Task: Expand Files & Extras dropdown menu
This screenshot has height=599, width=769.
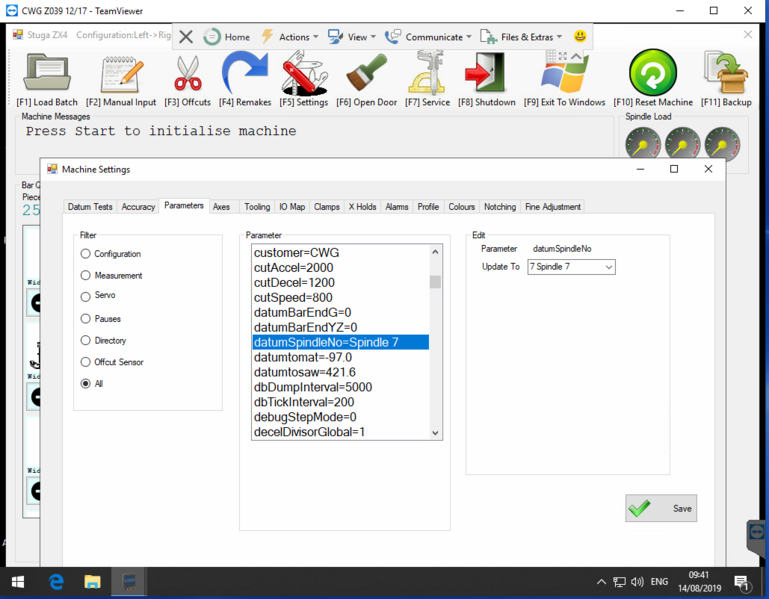Action: pos(521,37)
